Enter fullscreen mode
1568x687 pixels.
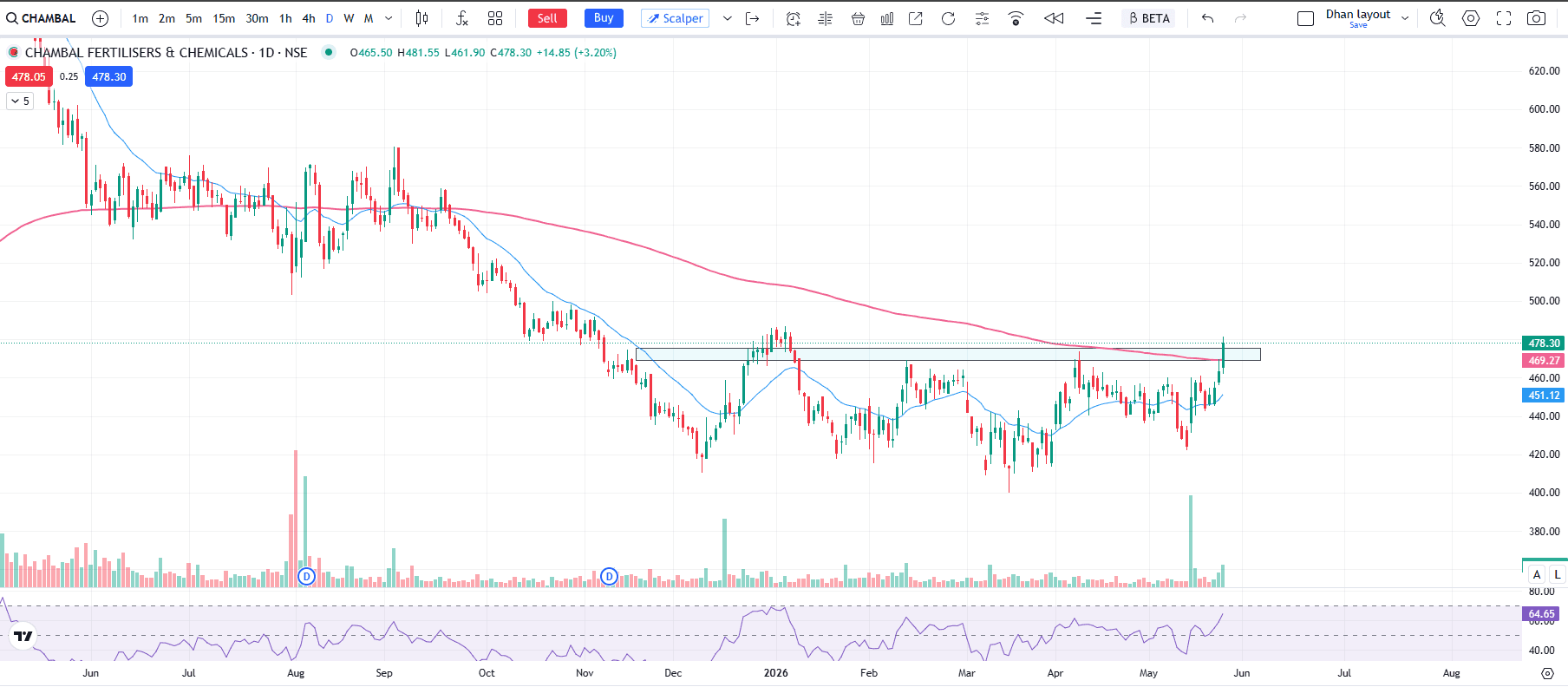(x=1504, y=18)
